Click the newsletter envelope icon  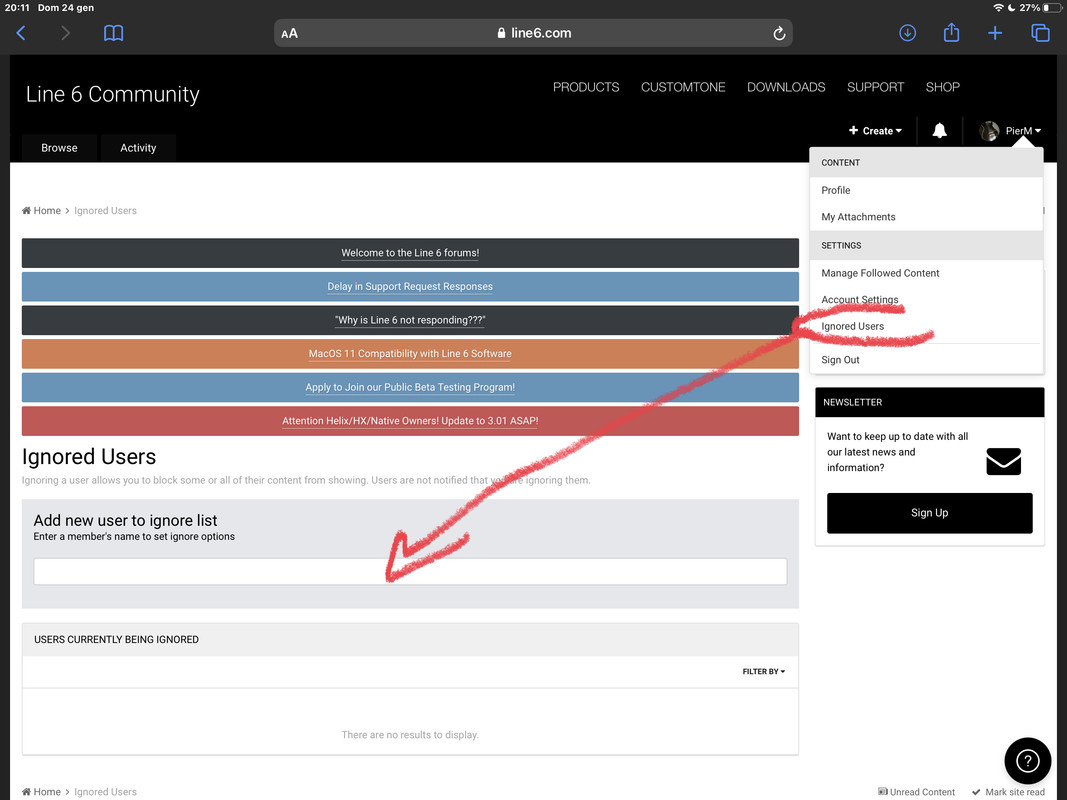coord(1003,461)
